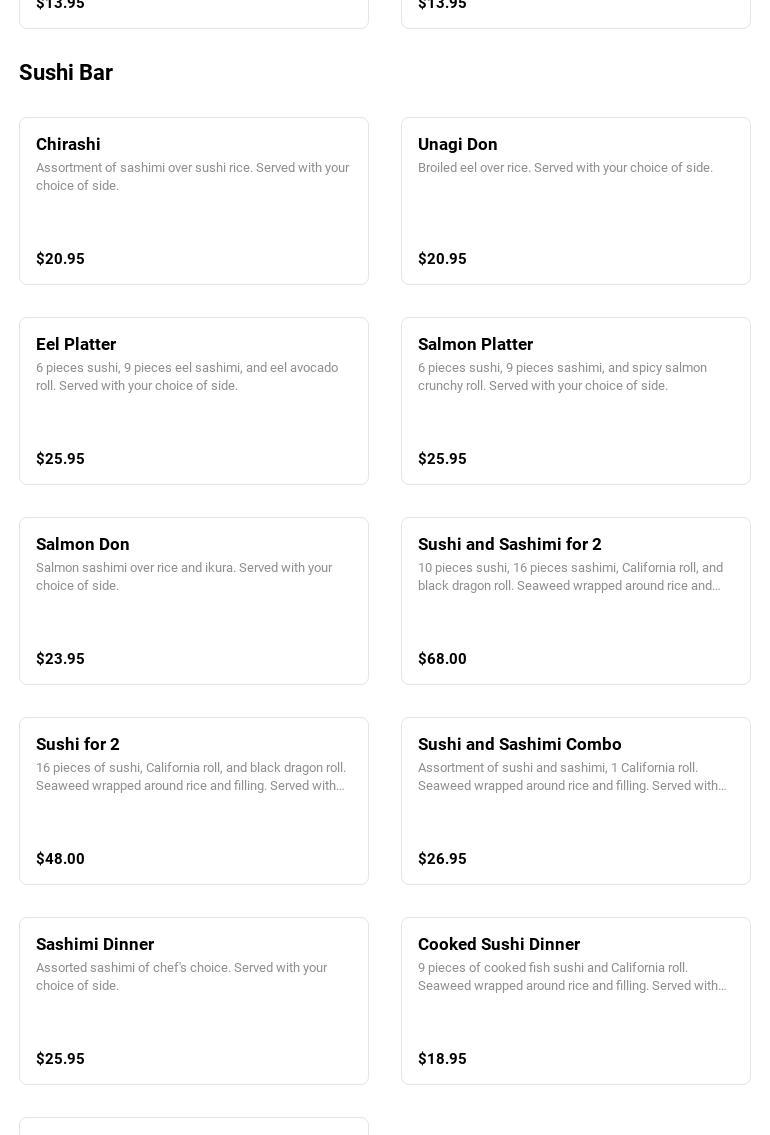Select the Sashimi Dinner item

(193, 1000)
